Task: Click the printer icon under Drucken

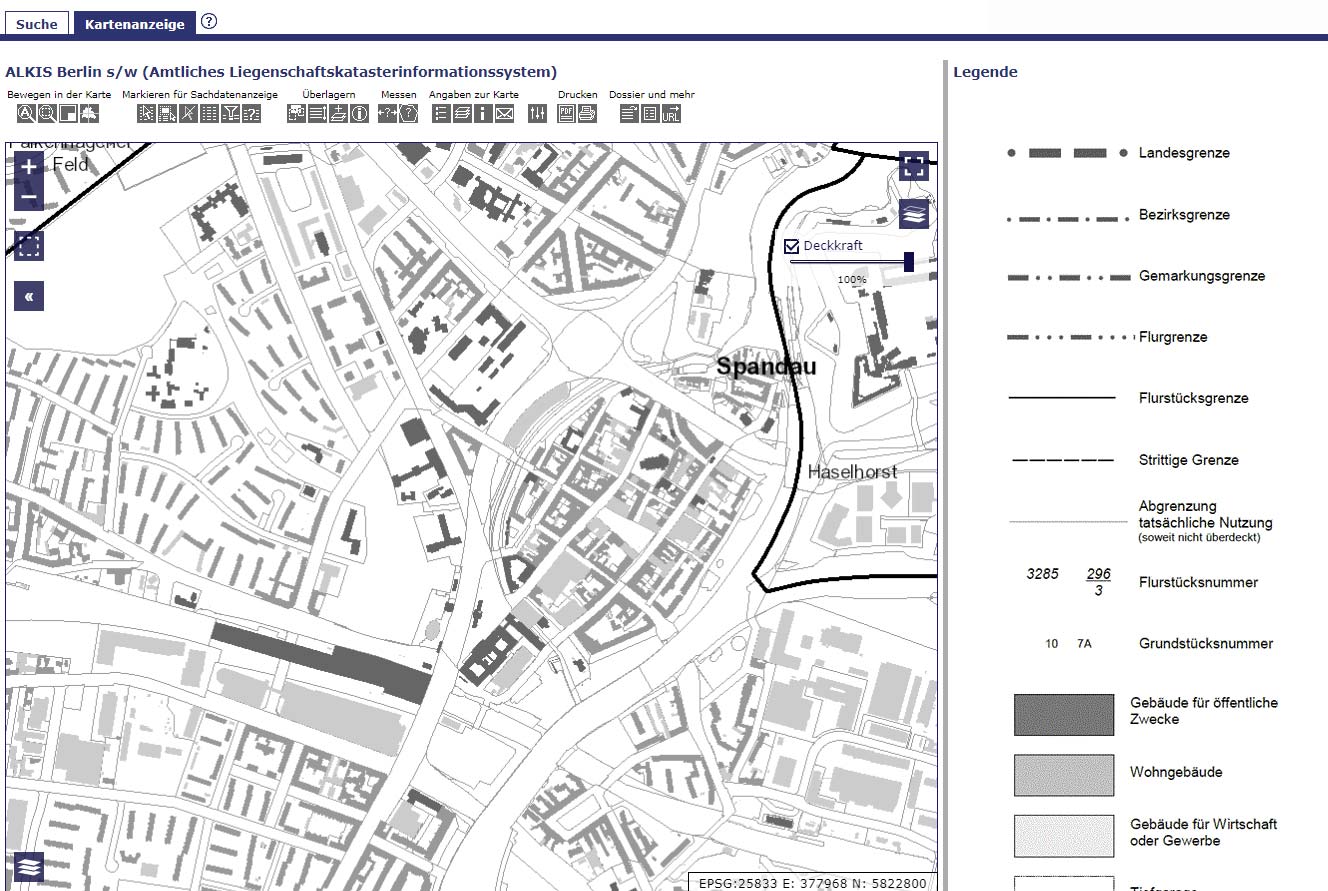Action: (587, 113)
